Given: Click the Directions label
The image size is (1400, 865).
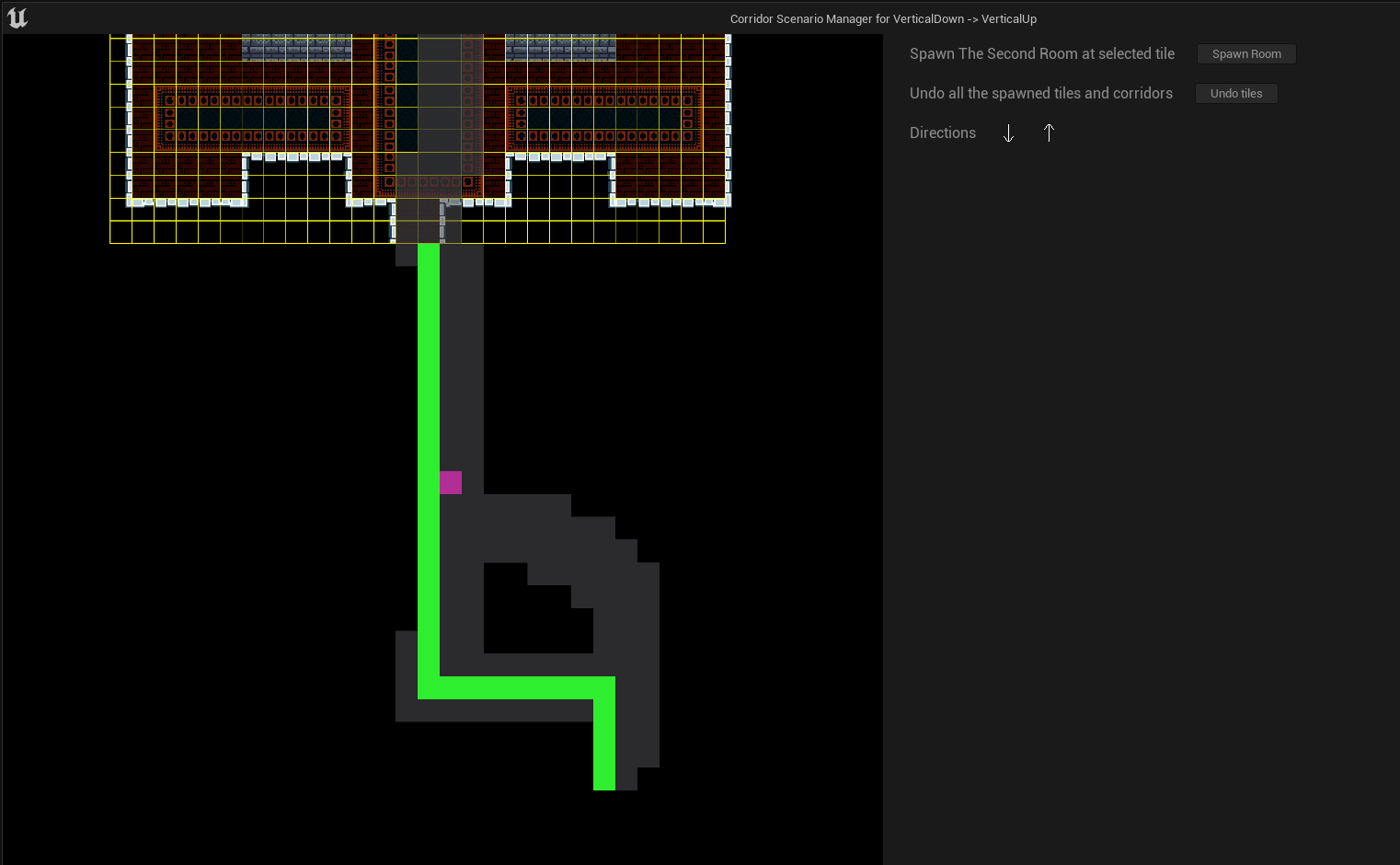Looking at the screenshot, I should coord(942,133).
